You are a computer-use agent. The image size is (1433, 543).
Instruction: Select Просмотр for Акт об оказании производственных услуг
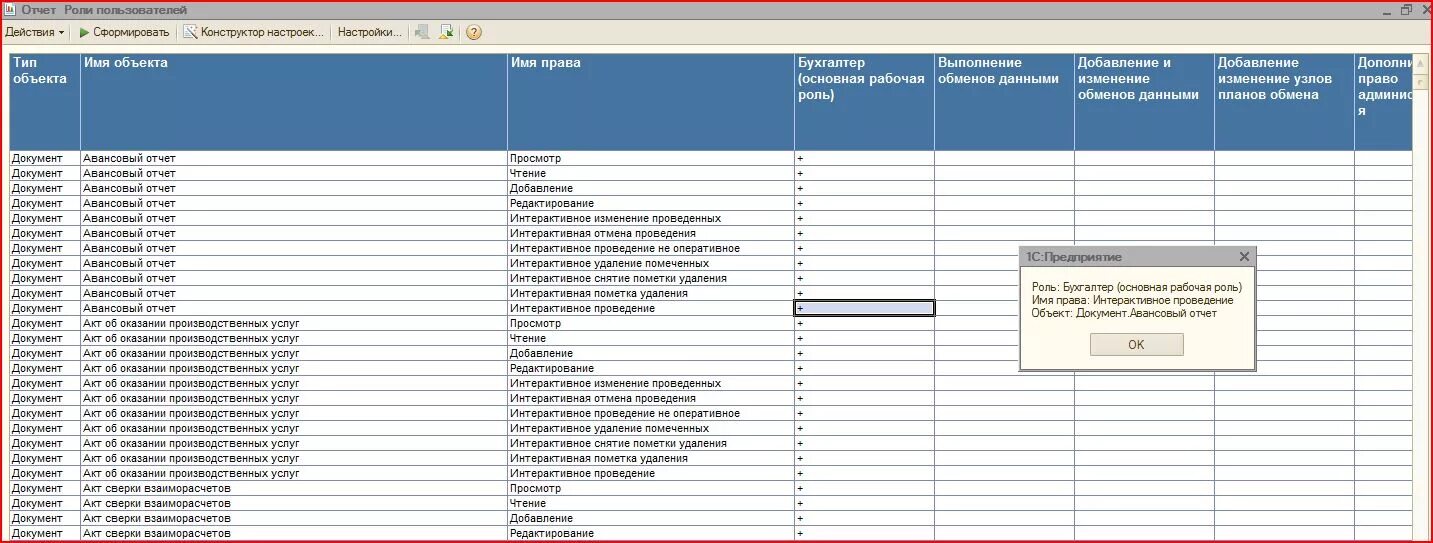[651, 323]
